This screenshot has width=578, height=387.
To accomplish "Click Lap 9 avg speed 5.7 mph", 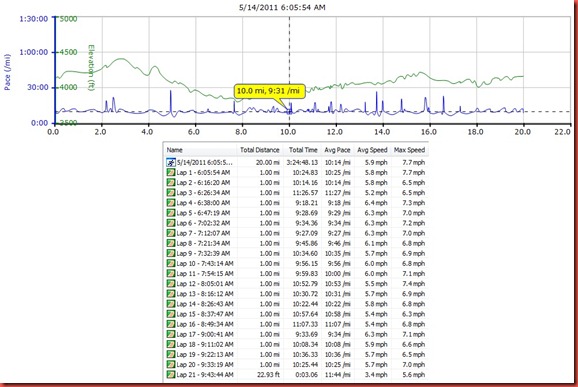I will [376, 253].
